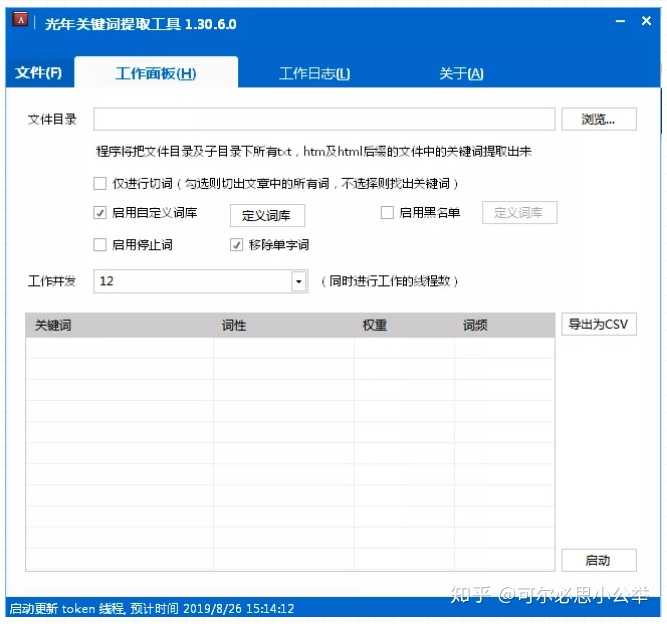Click the 启动 start button
Screen dimensions: 667x624
click(x=599, y=560)
